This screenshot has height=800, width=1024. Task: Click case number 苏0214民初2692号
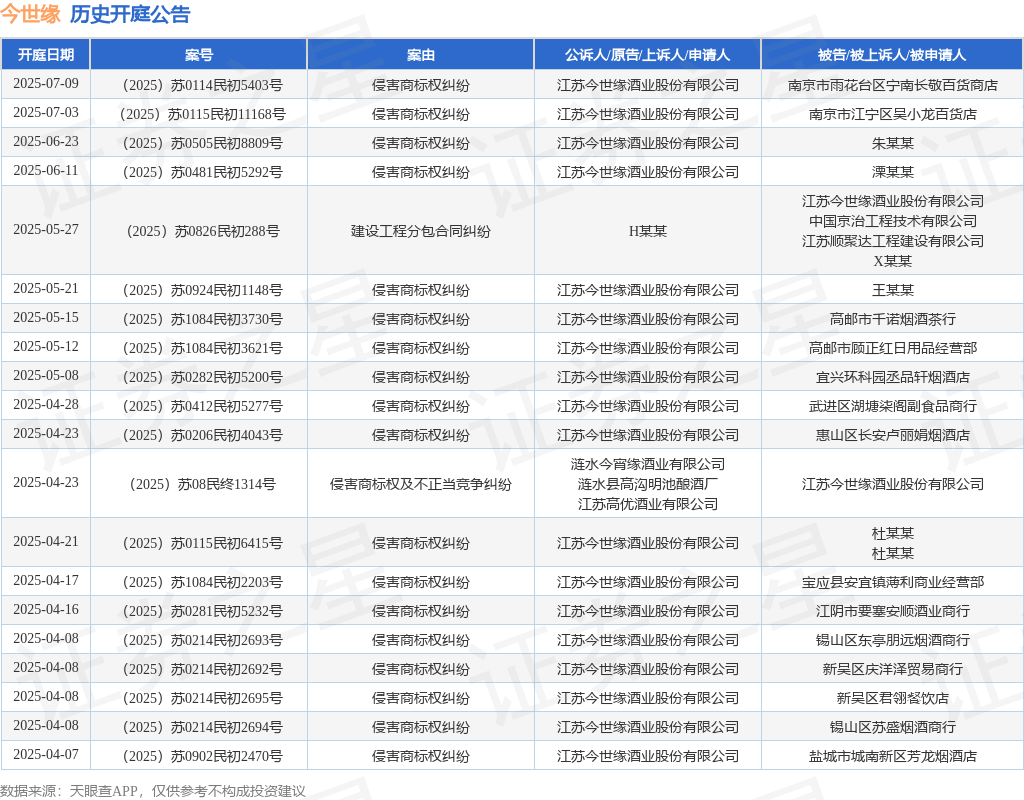(x=202, y=669)
